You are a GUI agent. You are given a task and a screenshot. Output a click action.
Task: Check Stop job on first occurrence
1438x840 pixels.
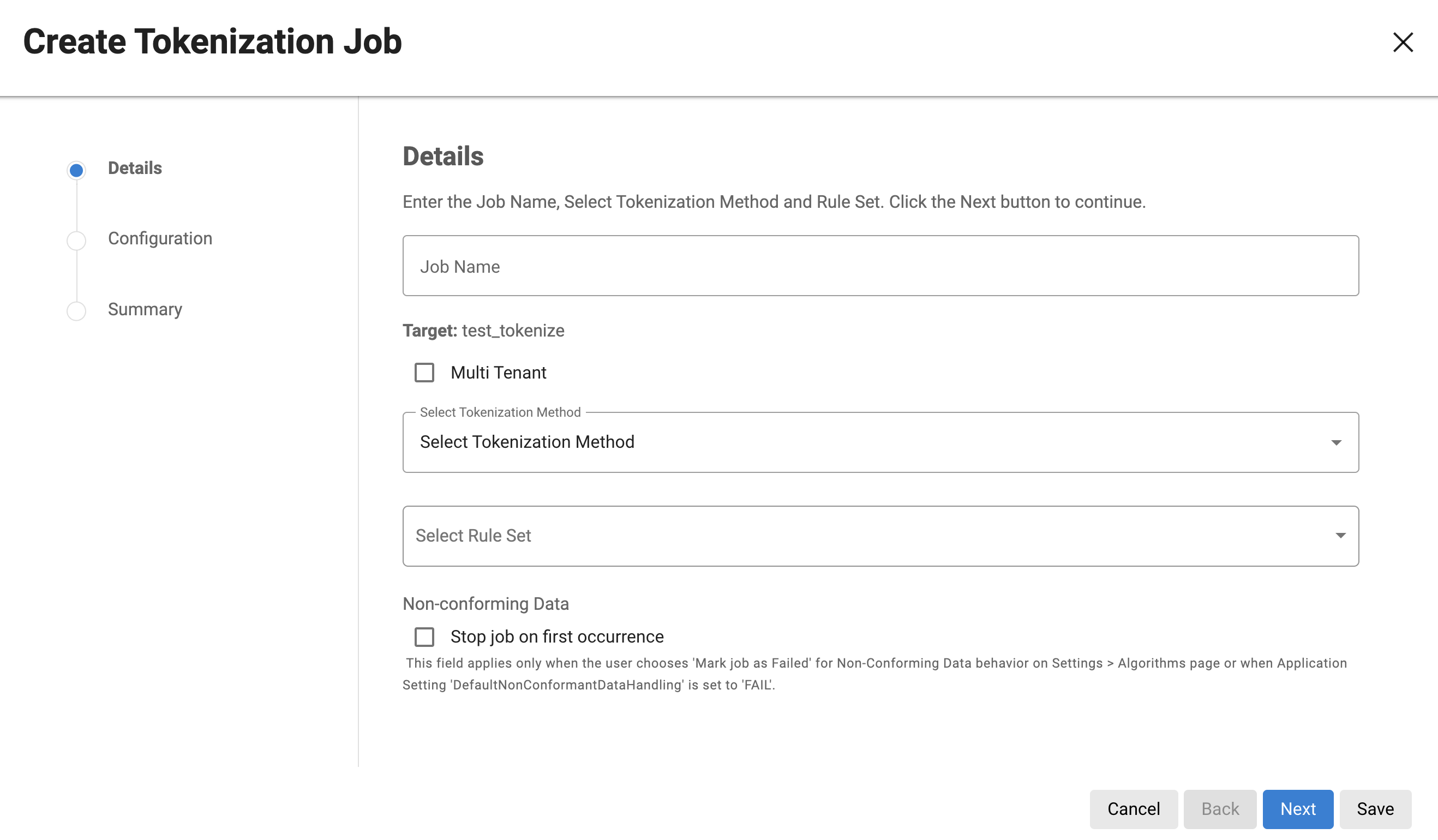tap(424, 637)
